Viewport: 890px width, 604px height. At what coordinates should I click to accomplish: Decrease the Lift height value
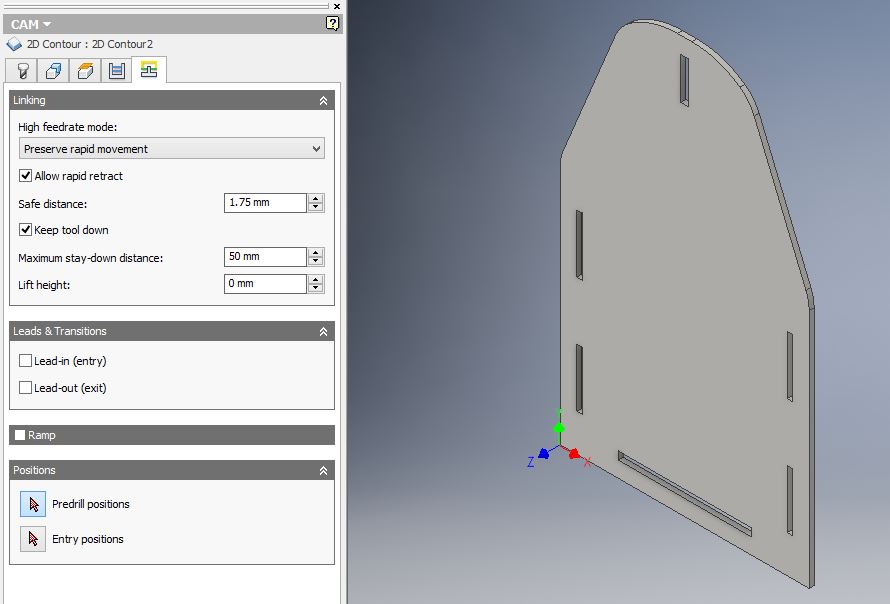[316, 288]
